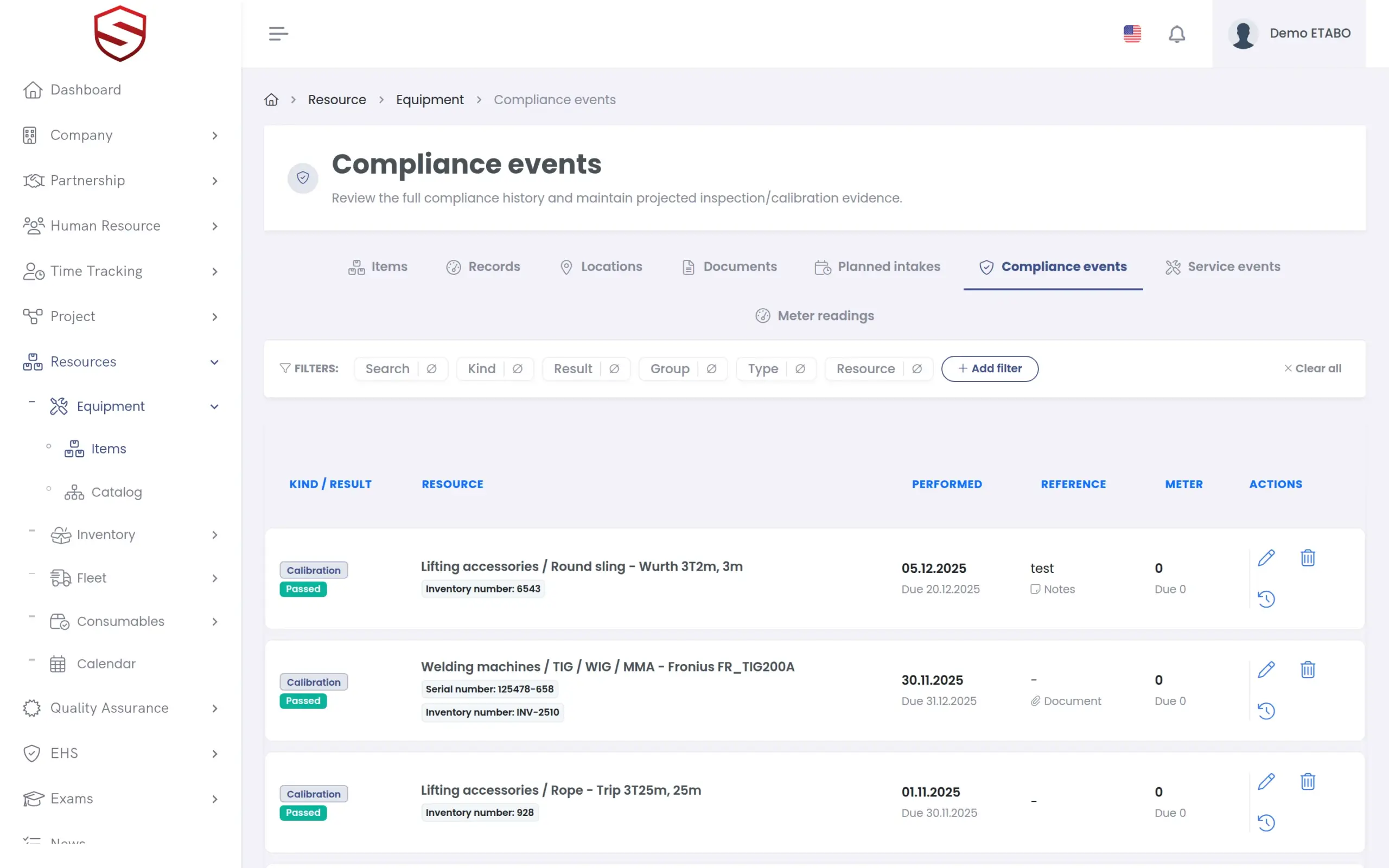This screenshot has width=1389, height=868.
Task: Expand the Quality Assurance sidebar menu
Action: click(x=120, y=709)
